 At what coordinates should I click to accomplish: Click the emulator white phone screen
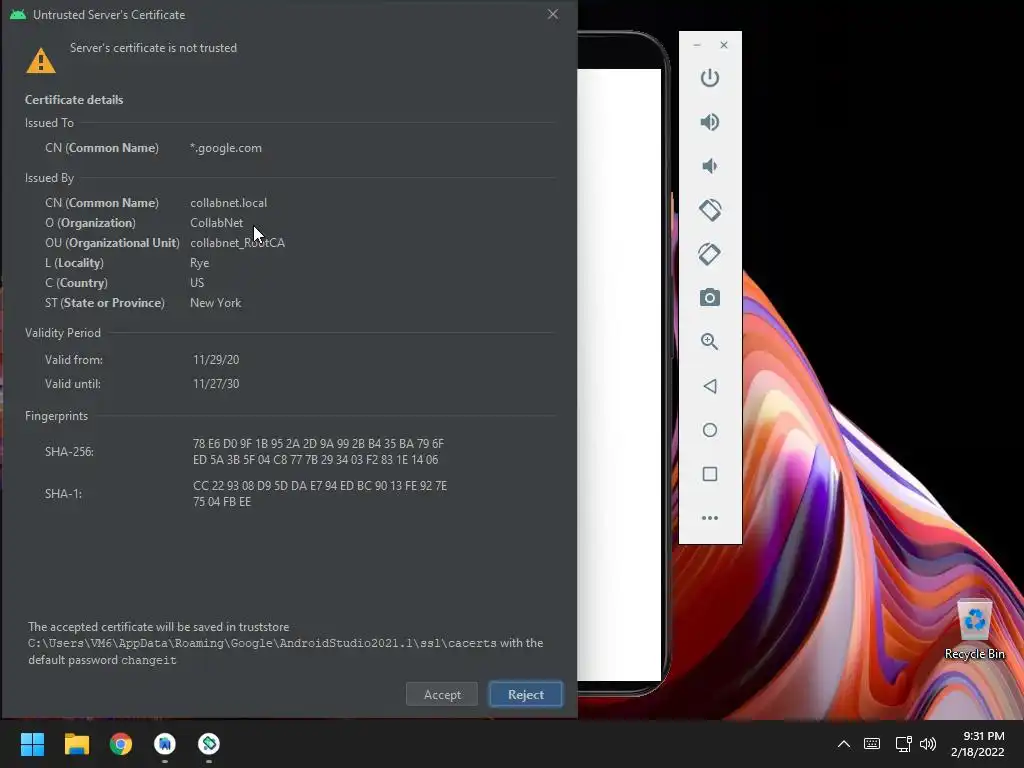tap(619, 374)
